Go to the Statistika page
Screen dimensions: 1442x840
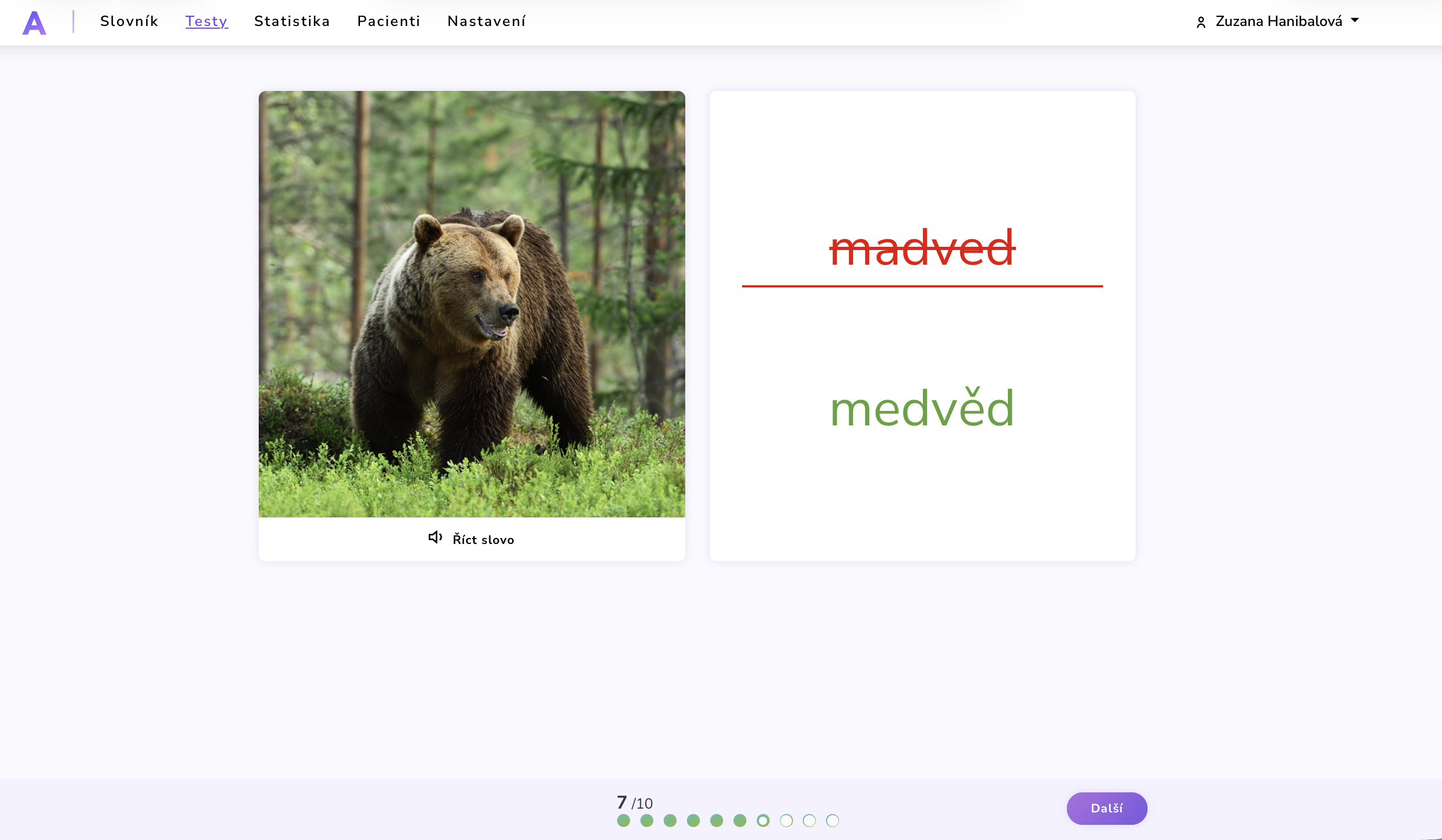click(x=292, y=22)
